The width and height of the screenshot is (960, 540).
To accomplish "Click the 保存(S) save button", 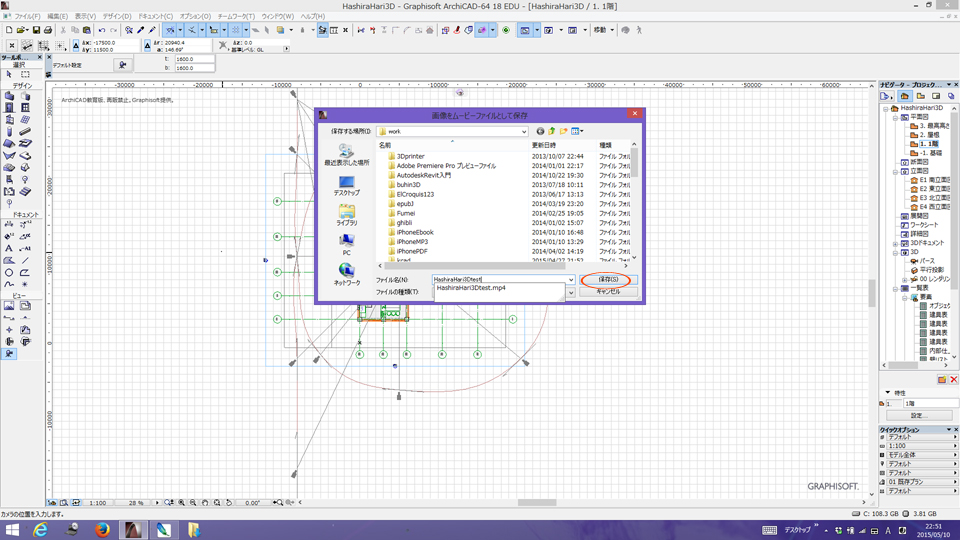I will coord(608,280).
